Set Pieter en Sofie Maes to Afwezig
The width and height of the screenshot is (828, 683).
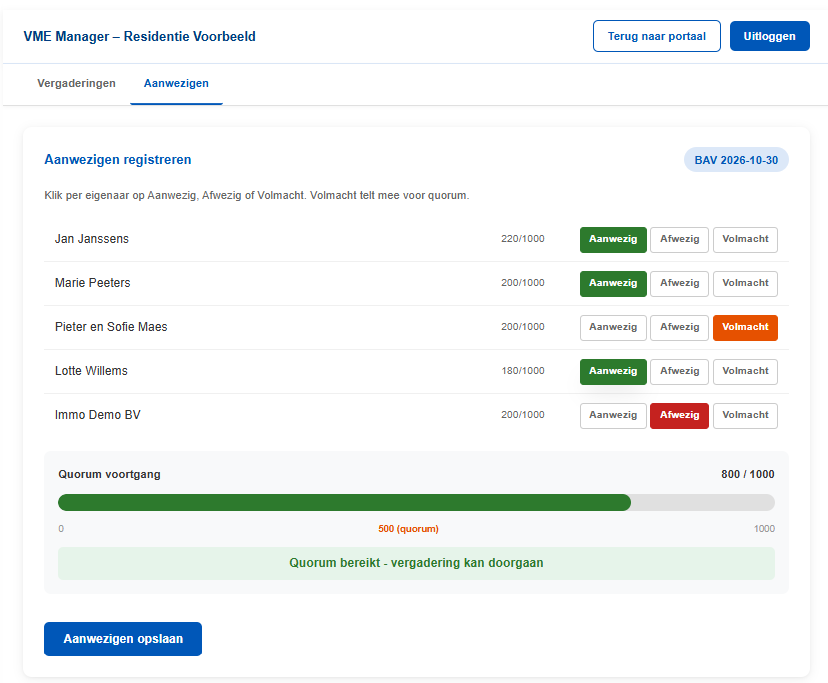679,328
